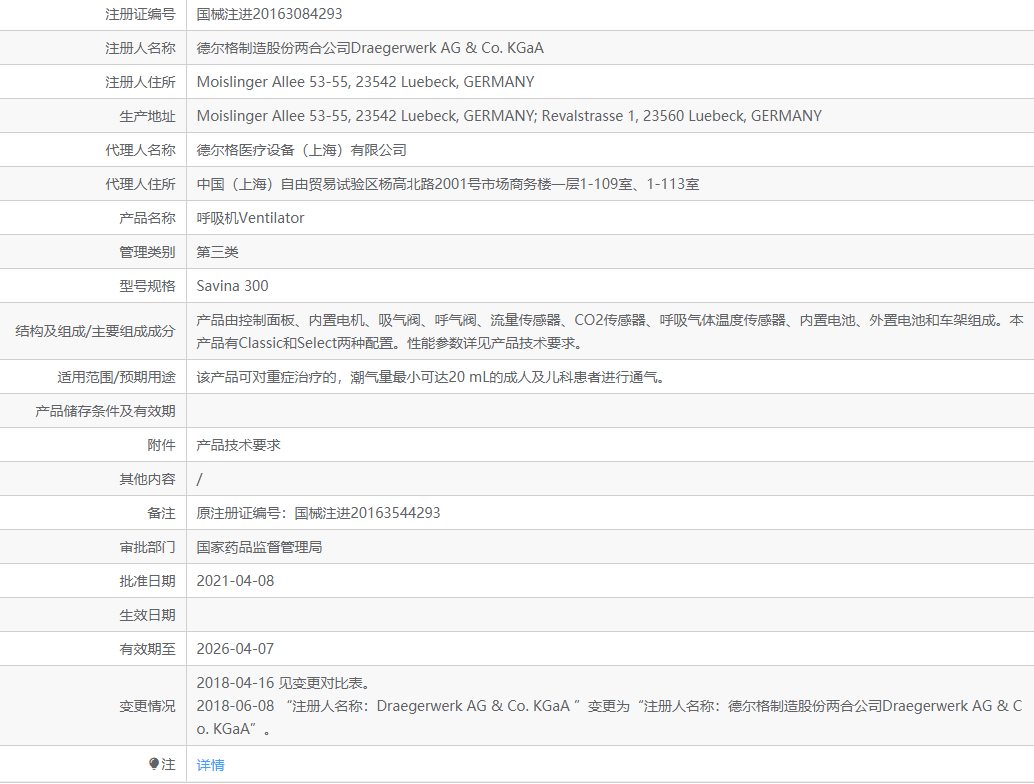Open the 详情 link in the 注 row
1034x784 pixels.
210,765
